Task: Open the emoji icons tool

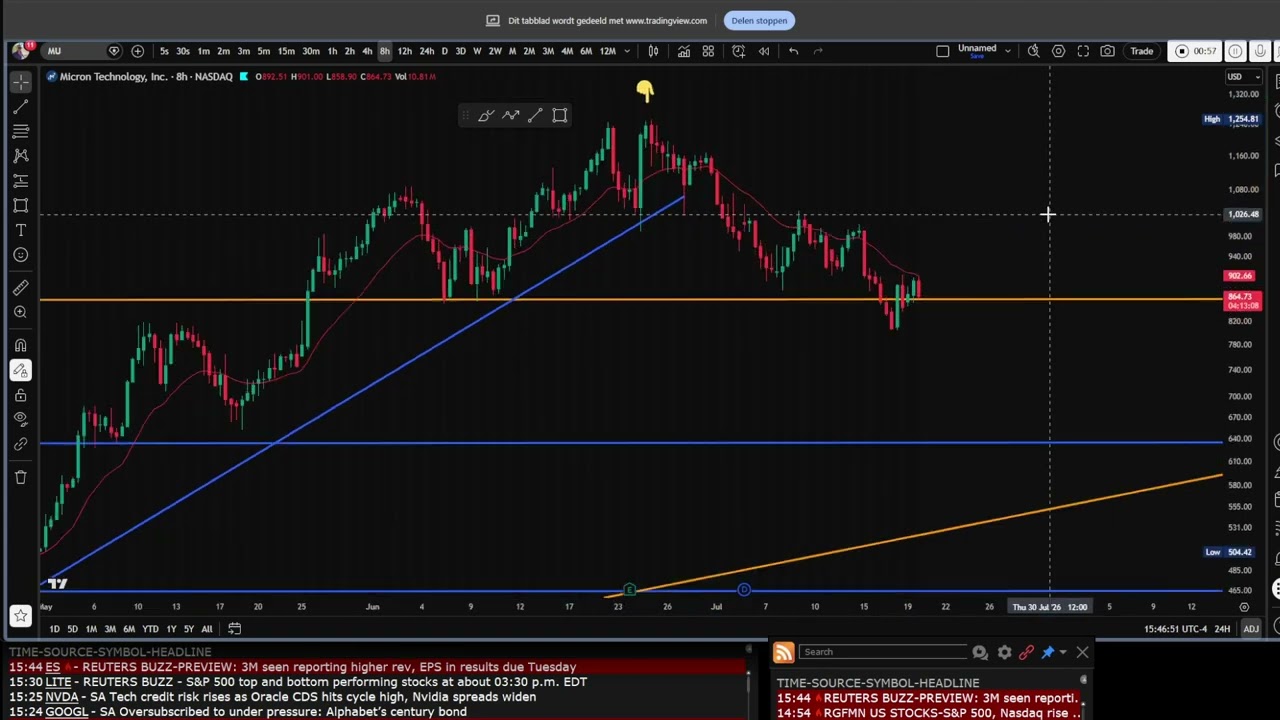Action: [x=20, y=255]
